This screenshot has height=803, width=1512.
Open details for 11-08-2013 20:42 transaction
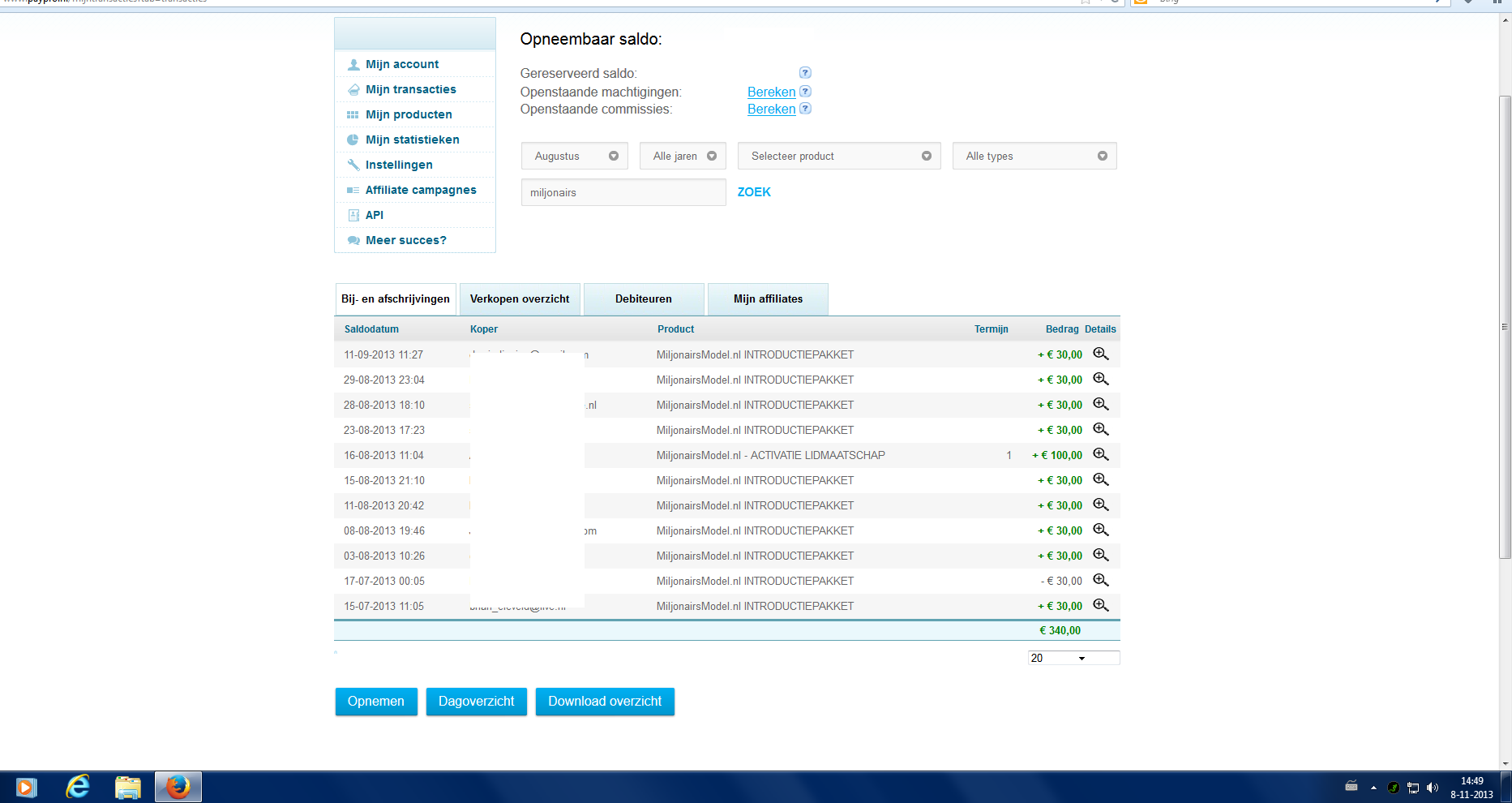1100,505
